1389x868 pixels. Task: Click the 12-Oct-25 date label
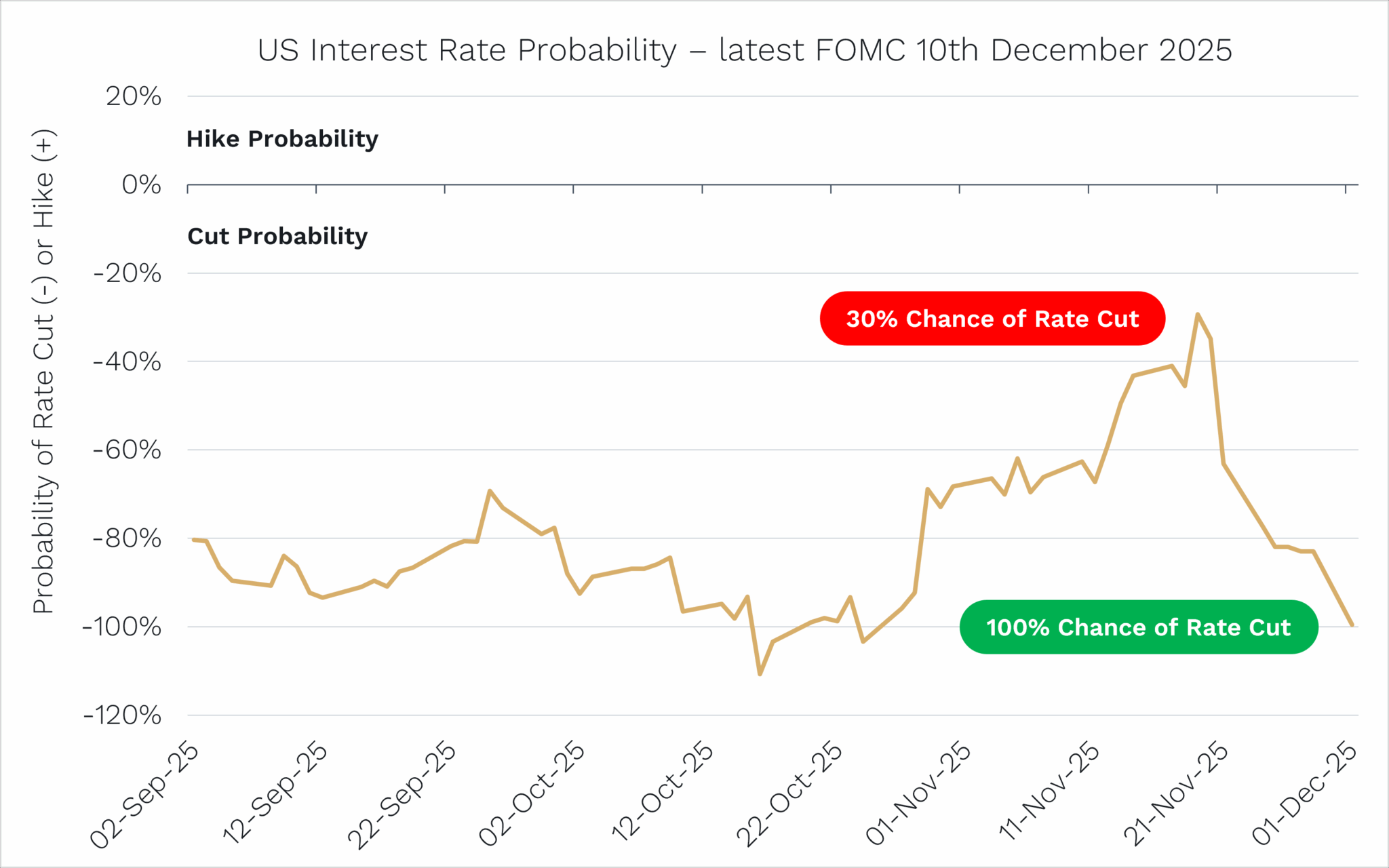(x=661, y=793)
